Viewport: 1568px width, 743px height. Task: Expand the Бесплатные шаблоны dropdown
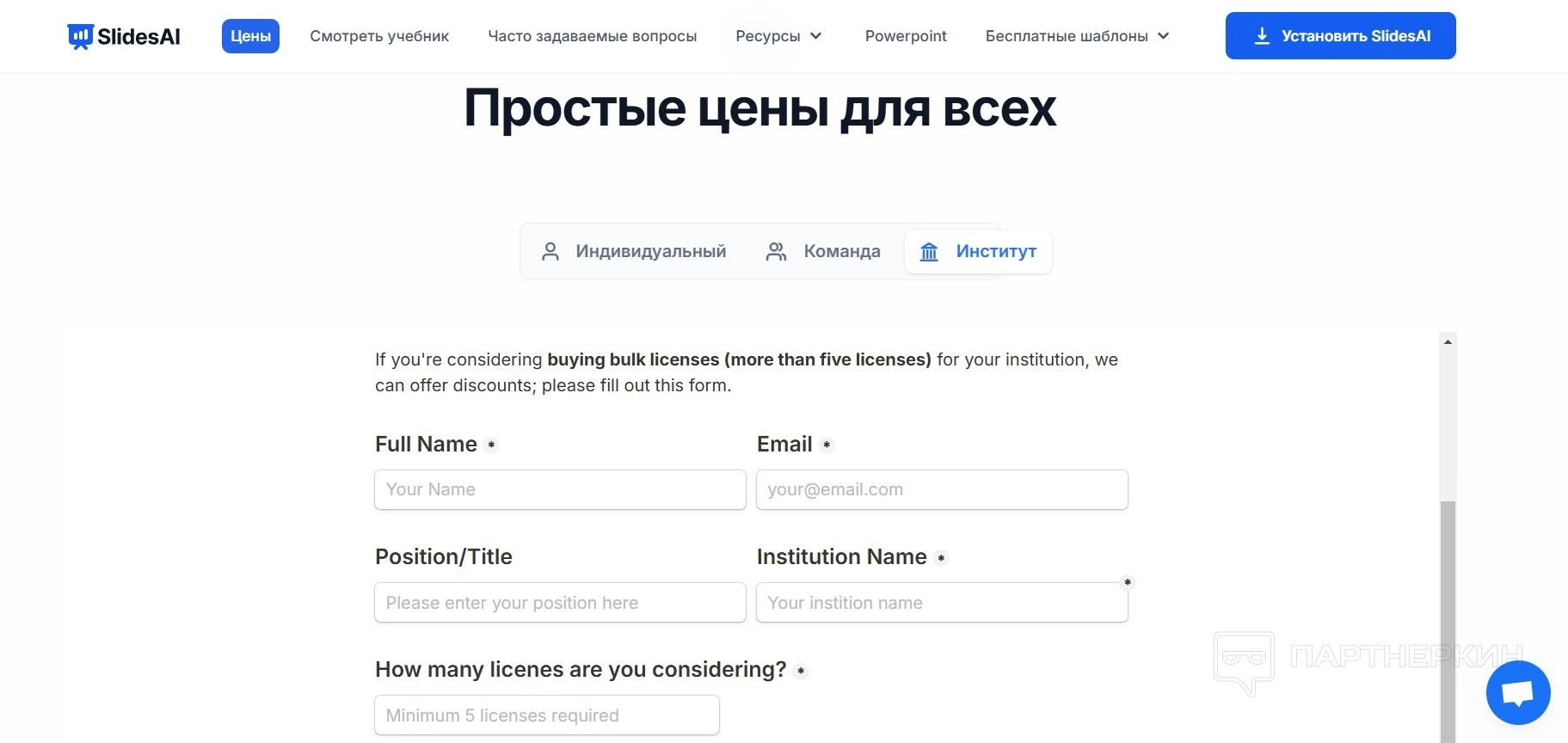pos(1077,36)
